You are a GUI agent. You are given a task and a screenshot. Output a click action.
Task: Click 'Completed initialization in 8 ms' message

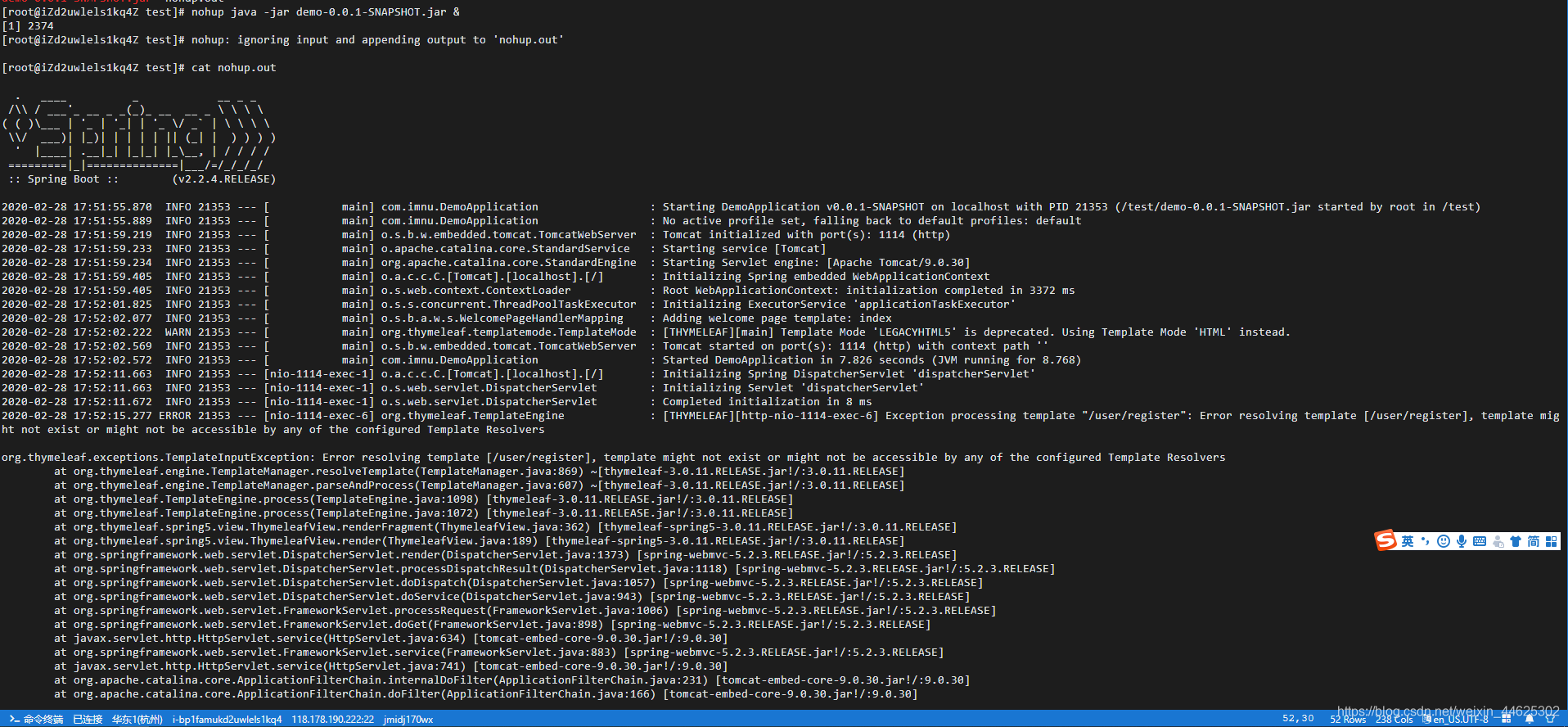768,402
